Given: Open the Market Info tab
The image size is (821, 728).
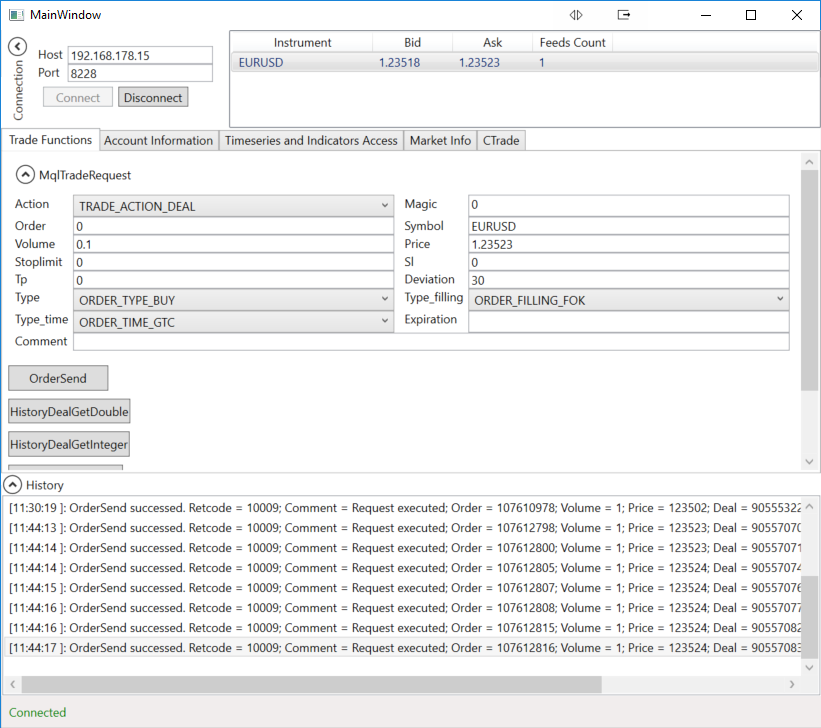Looking at the screenshot, I should (x=440, y=140).
